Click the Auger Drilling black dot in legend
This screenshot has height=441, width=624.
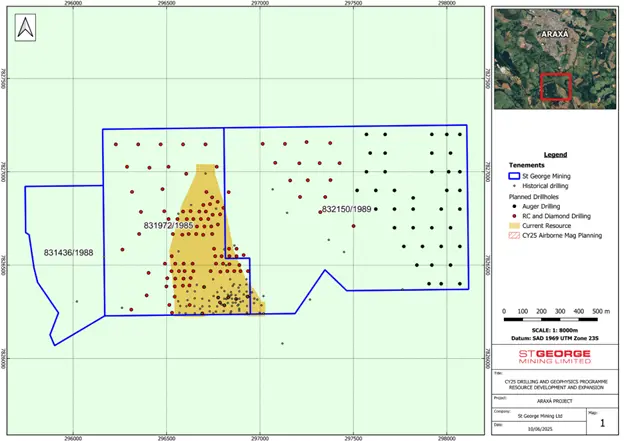pos(514,206)
